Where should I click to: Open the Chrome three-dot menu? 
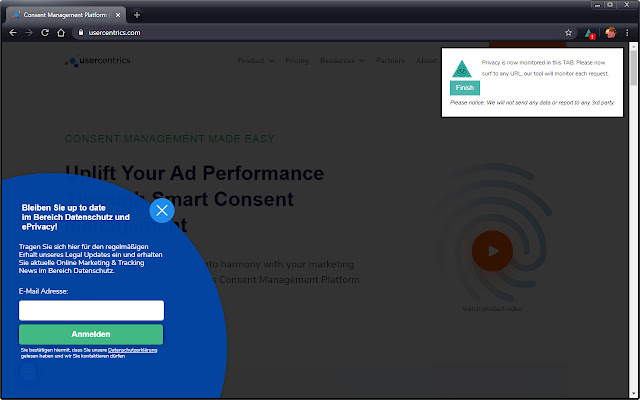627,33
